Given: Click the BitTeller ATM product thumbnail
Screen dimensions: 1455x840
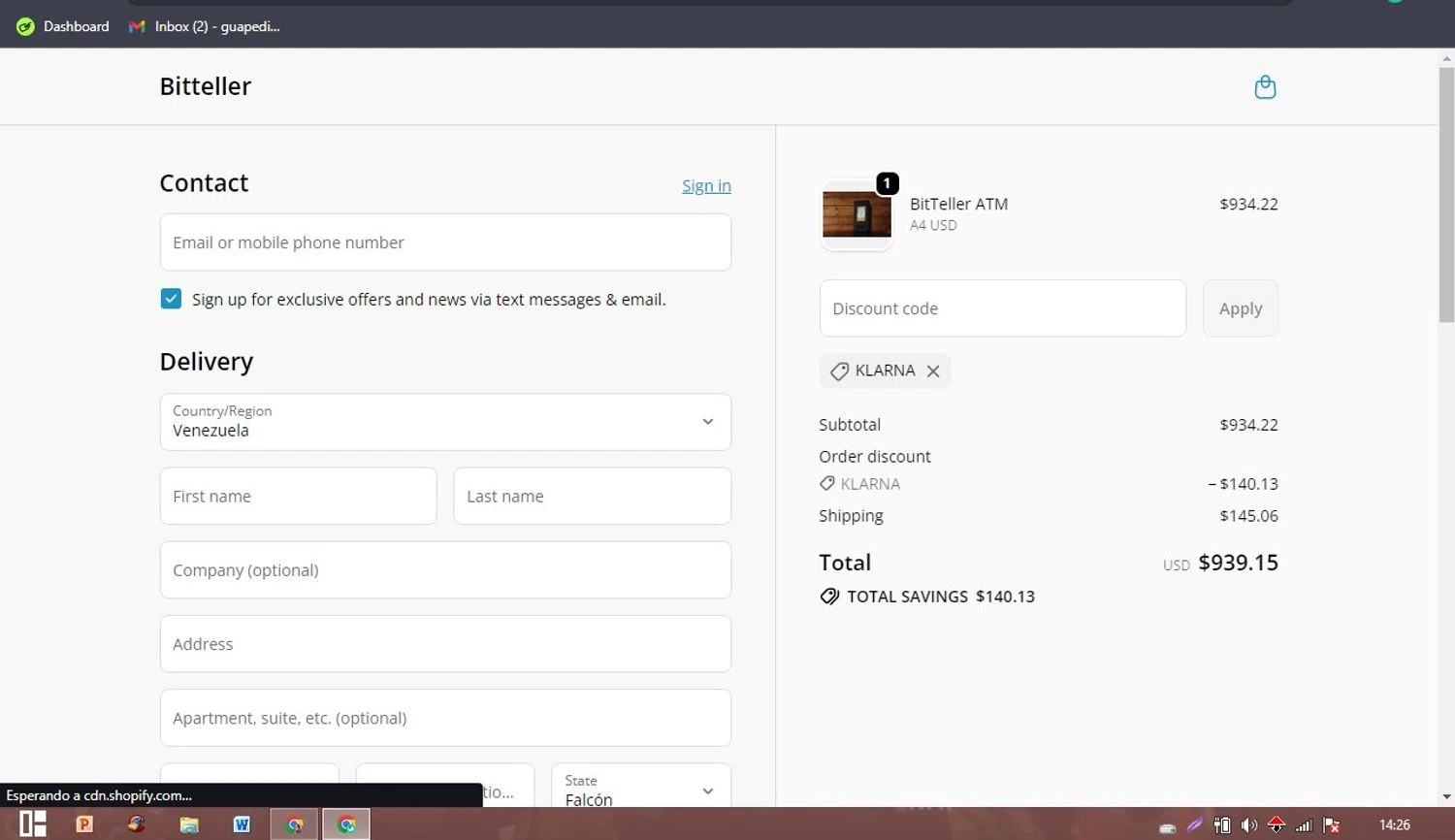Looking at the screenshot, I should 857,214.
